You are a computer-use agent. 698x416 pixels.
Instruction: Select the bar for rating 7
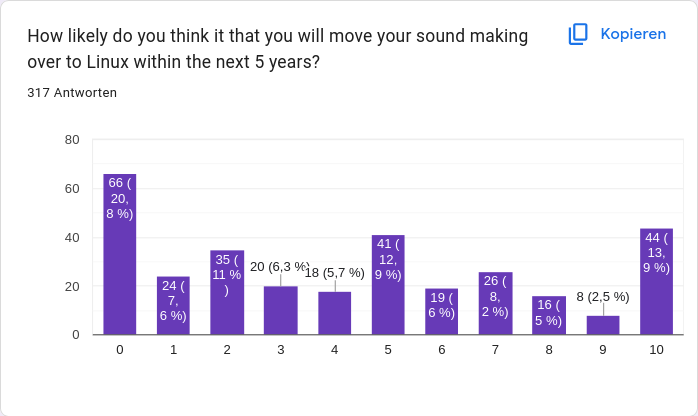click(x=495, y=304)
